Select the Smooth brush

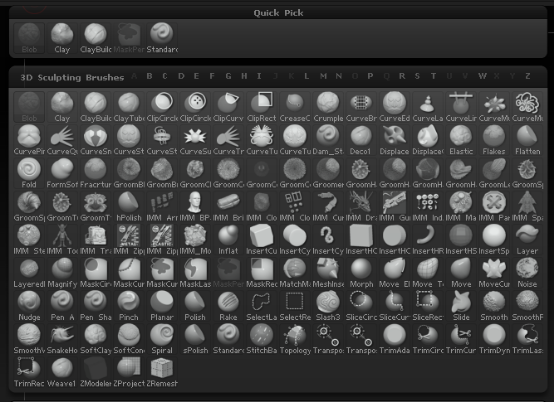coord(494,306)
